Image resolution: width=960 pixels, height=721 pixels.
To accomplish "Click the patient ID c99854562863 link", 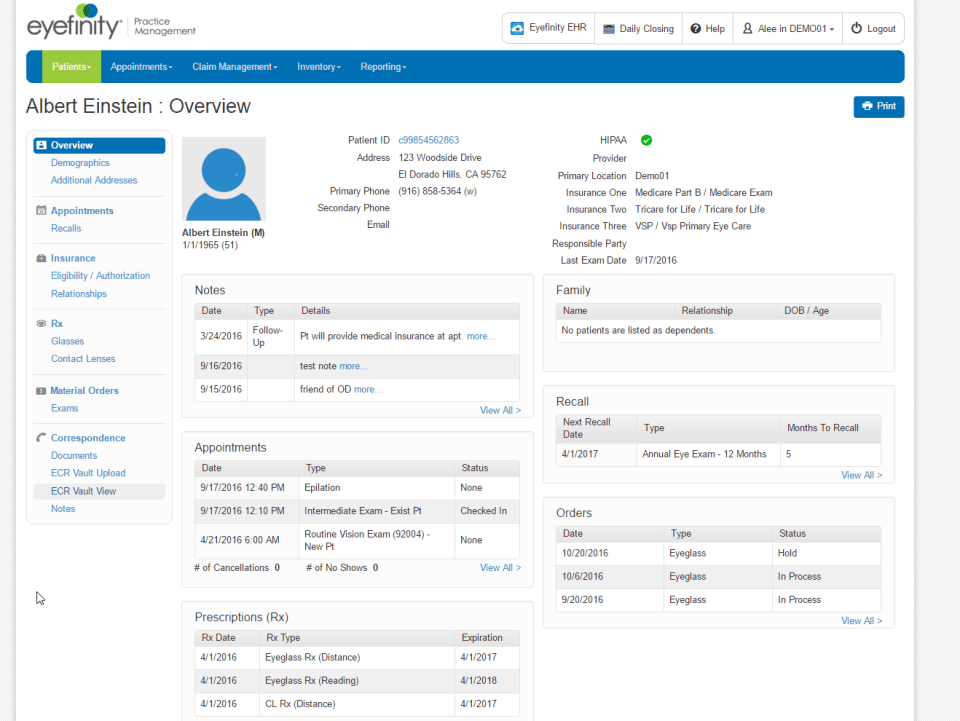I will [428, 140].
